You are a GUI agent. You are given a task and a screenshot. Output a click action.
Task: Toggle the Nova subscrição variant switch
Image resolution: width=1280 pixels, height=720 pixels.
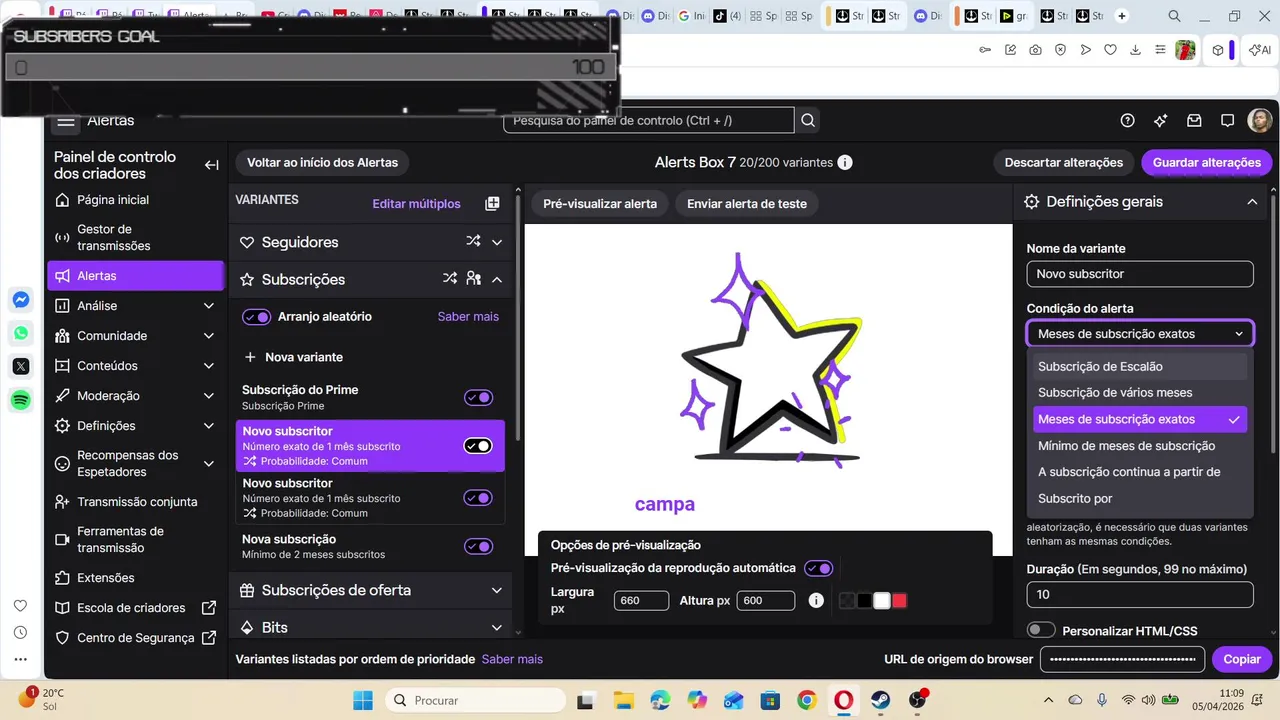pyautogui.click(x=478, y=546)
